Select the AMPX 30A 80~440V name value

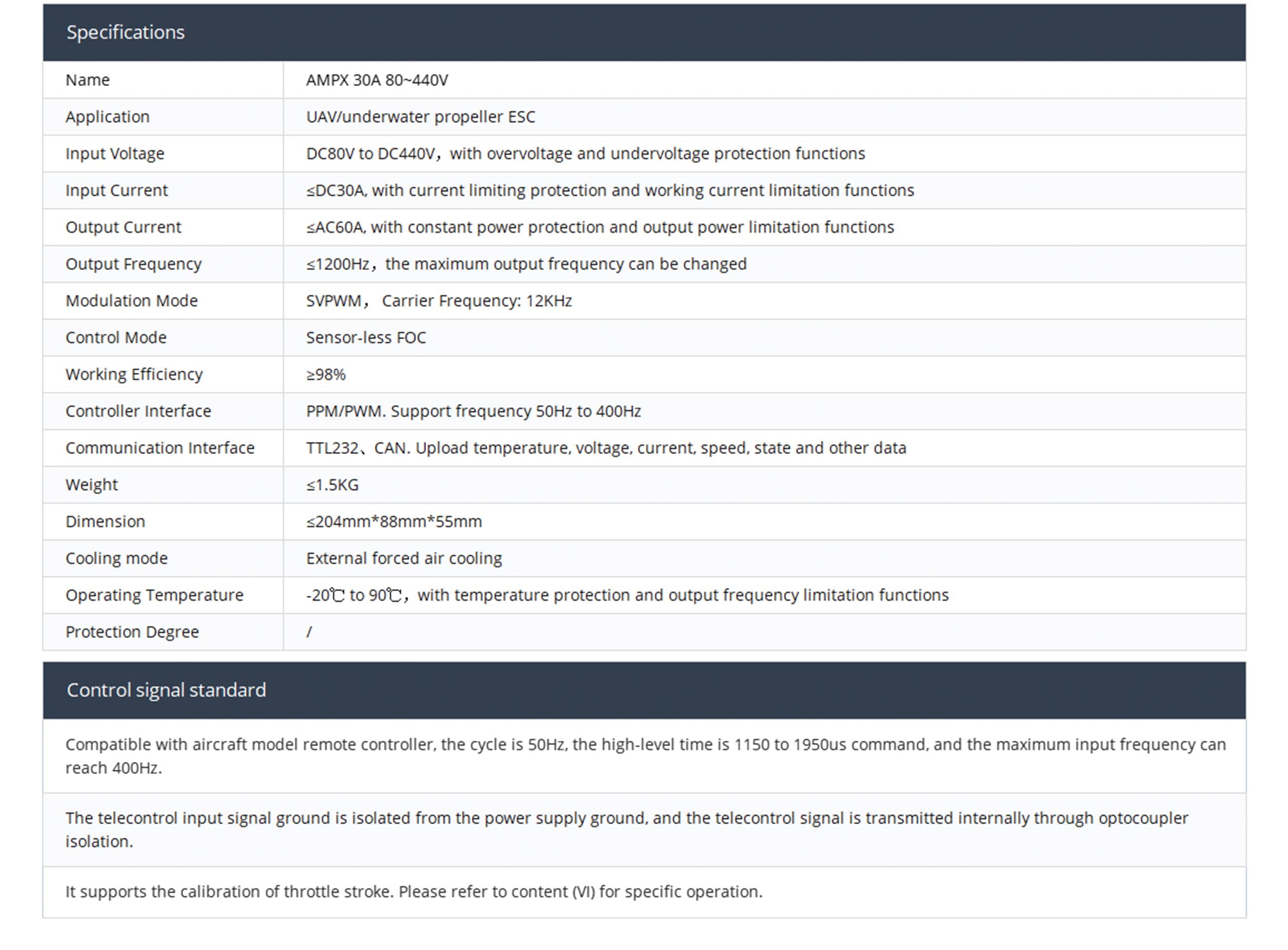pos(377,80)
